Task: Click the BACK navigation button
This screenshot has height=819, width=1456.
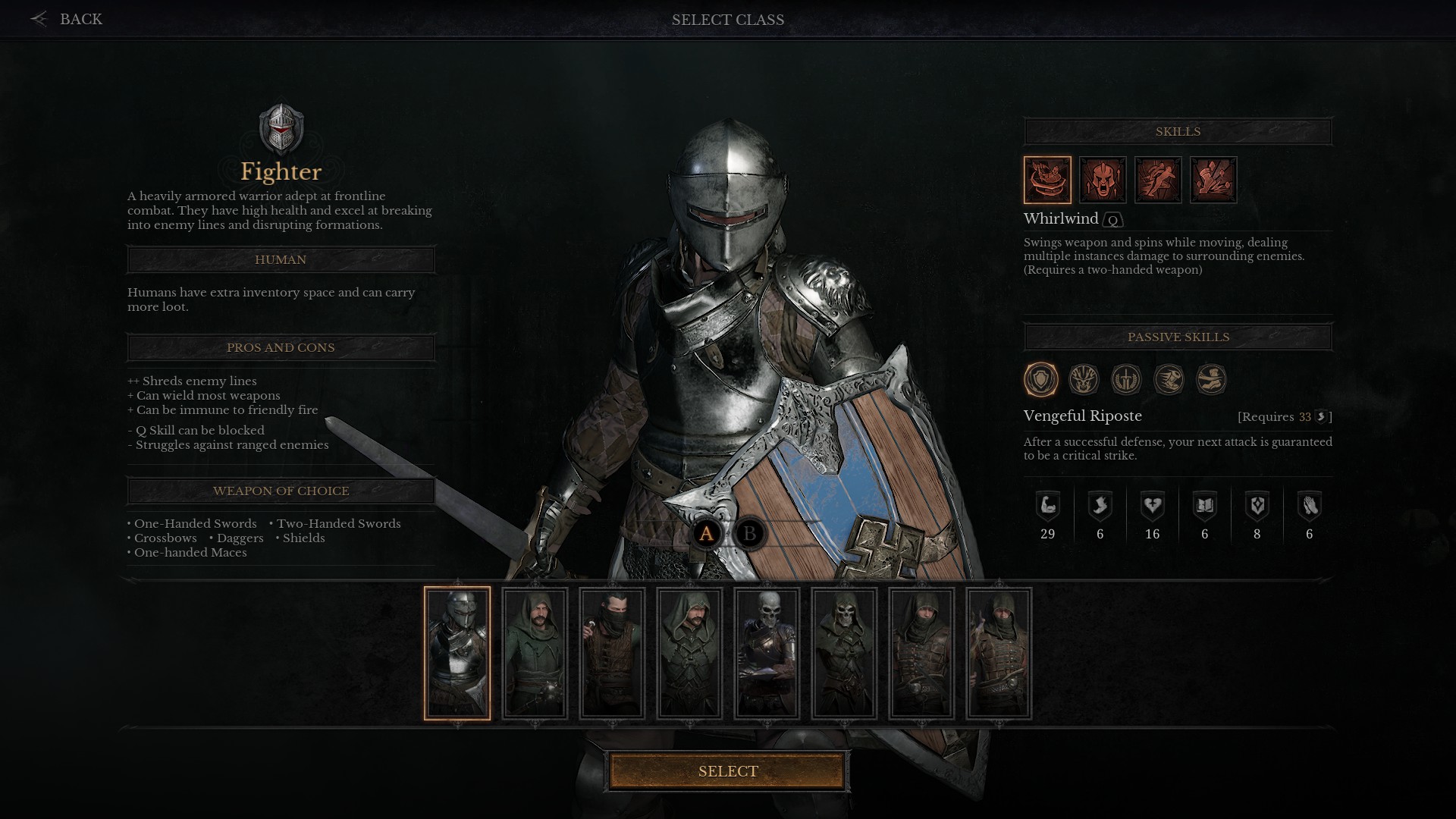Action: [65, 18]
